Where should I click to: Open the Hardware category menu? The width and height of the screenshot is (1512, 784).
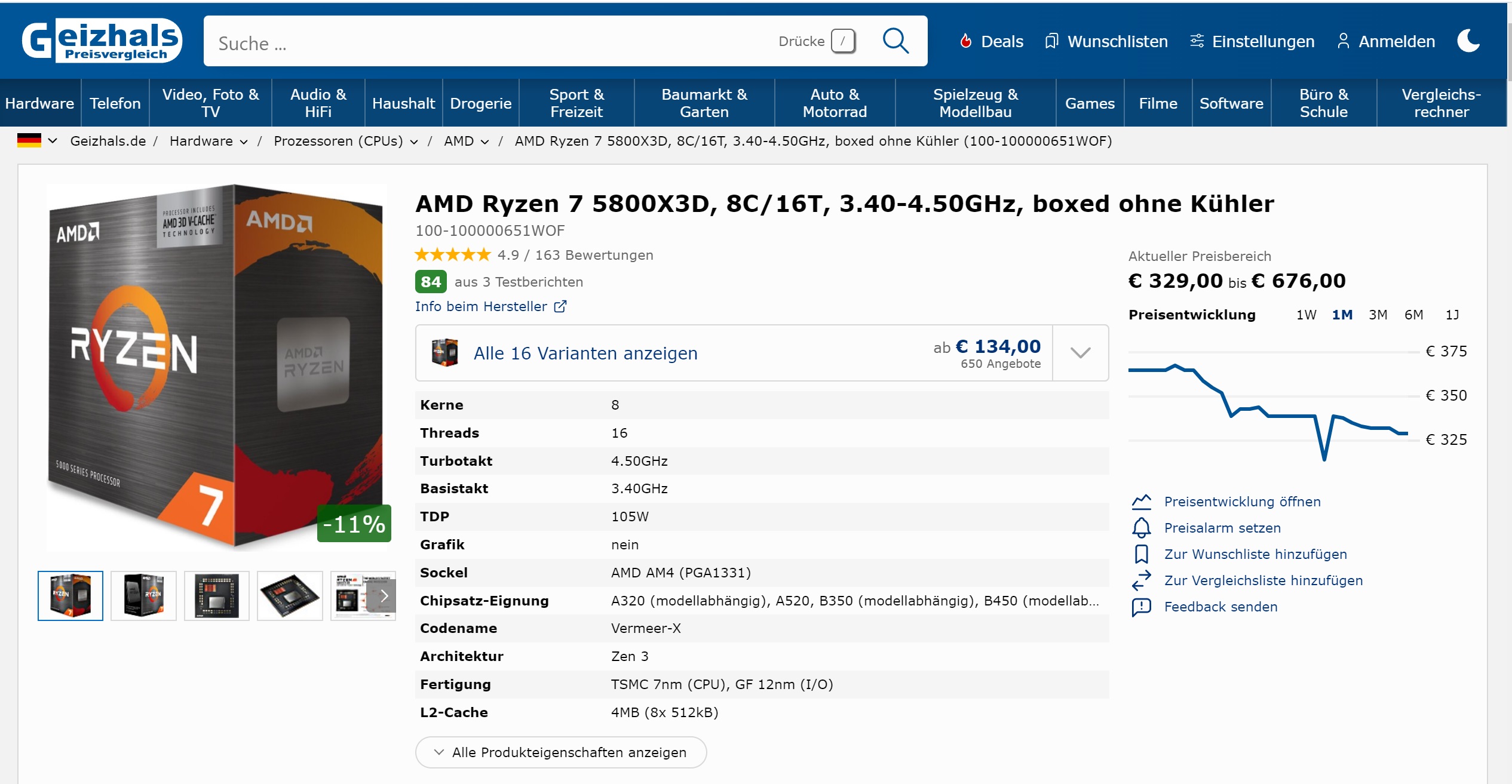39,103
